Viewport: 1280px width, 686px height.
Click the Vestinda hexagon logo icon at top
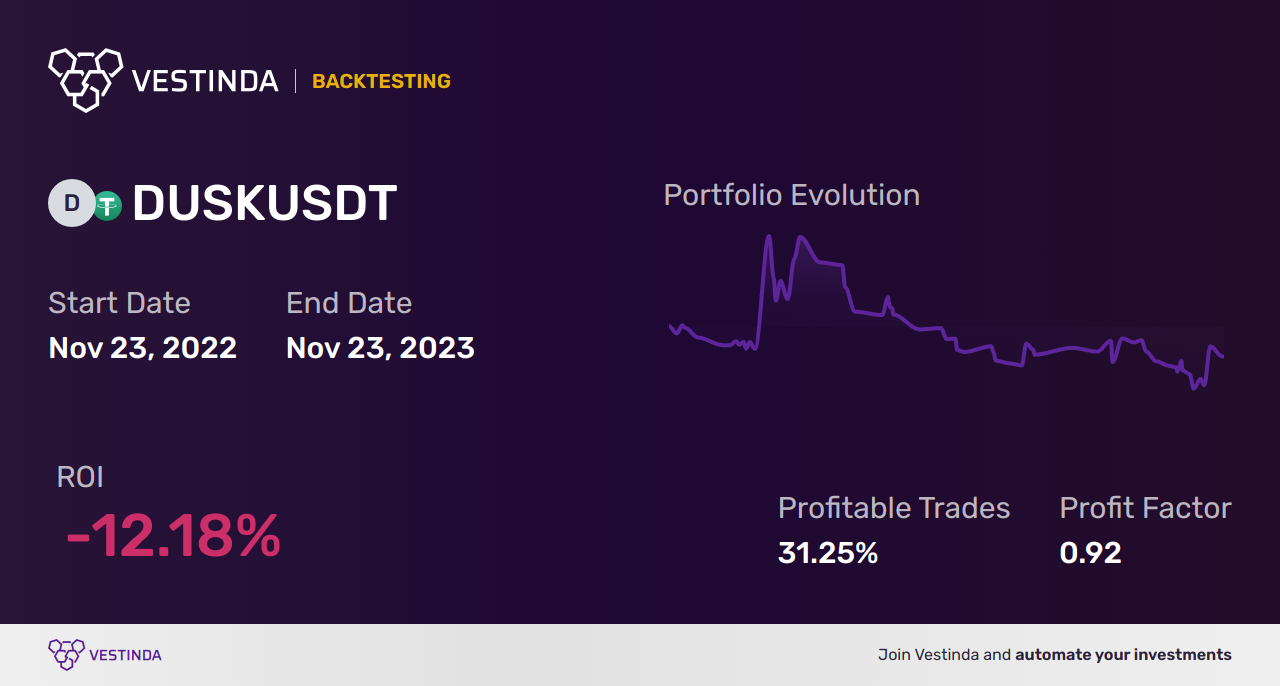pyautogui.click(x=85, y=79)
